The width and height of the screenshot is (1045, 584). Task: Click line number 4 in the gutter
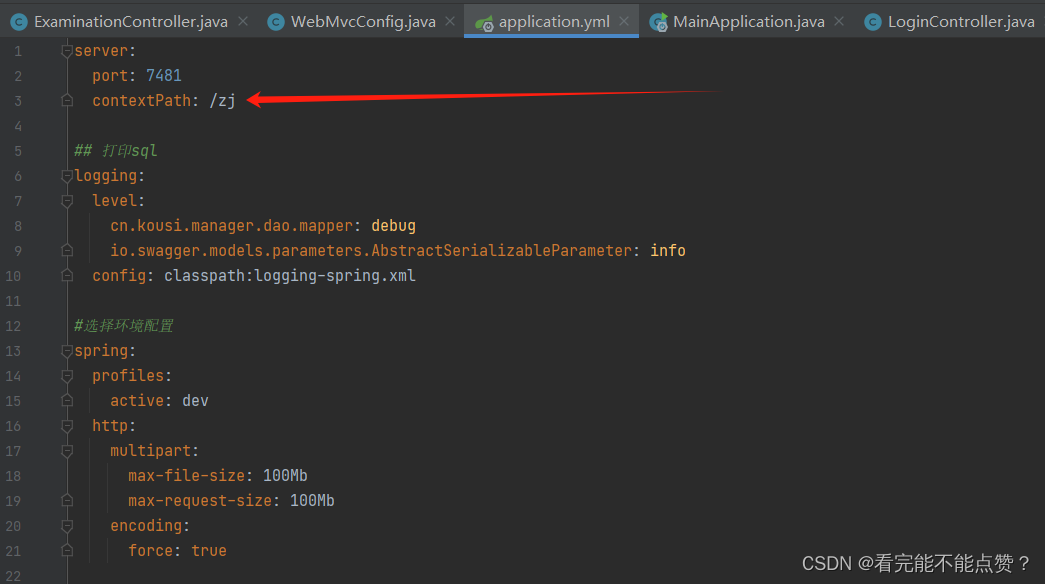(18, 126)
